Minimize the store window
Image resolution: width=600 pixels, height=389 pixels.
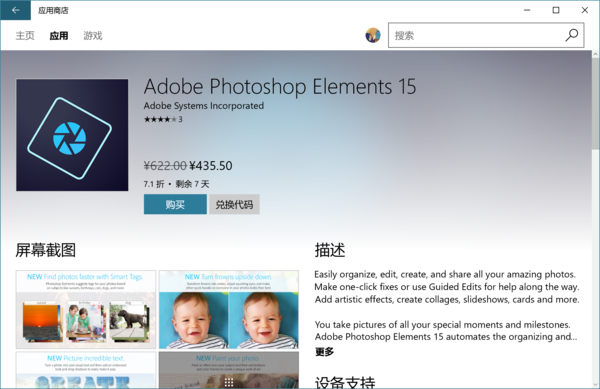(x=527, y=10)
